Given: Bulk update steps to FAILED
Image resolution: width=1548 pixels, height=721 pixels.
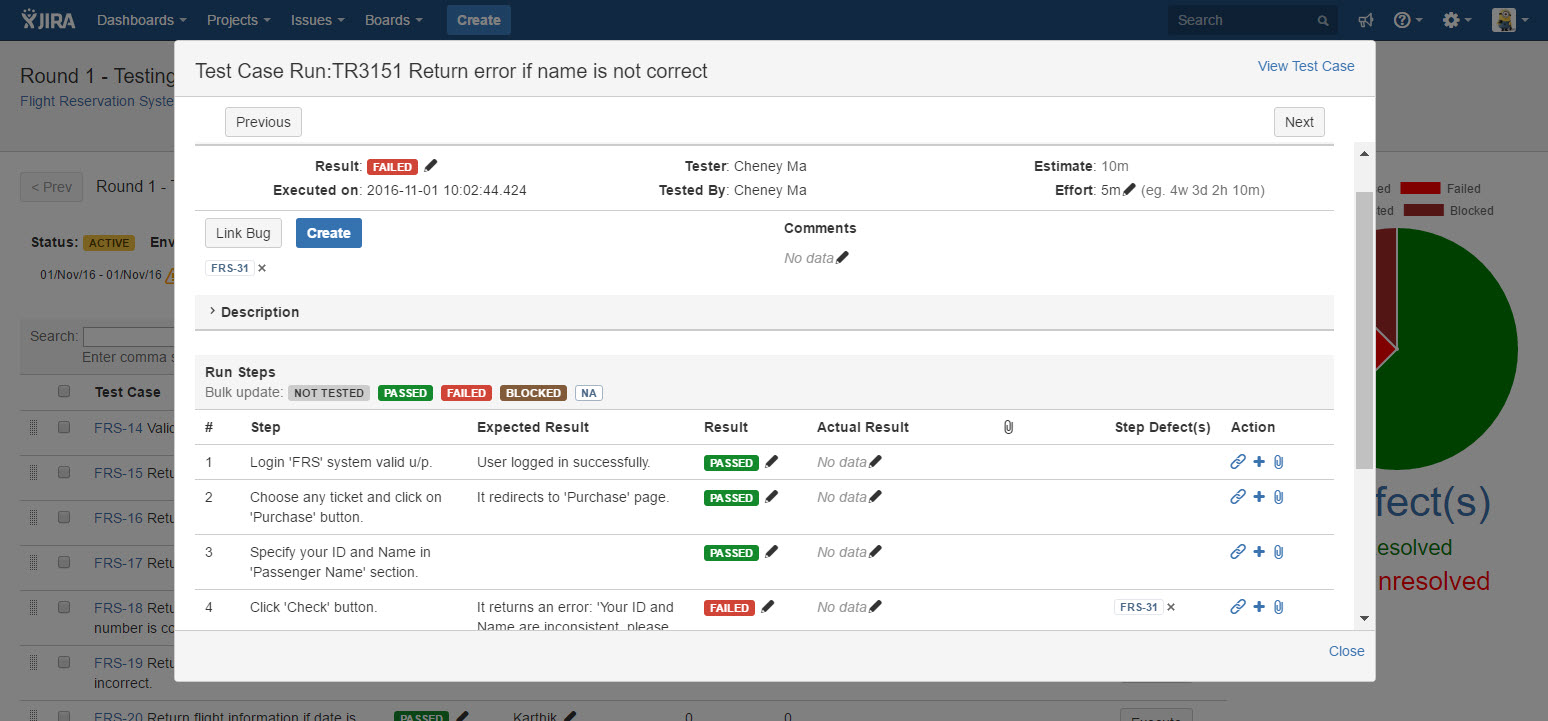Looking at the screenshot, I should tap(466, 393).
